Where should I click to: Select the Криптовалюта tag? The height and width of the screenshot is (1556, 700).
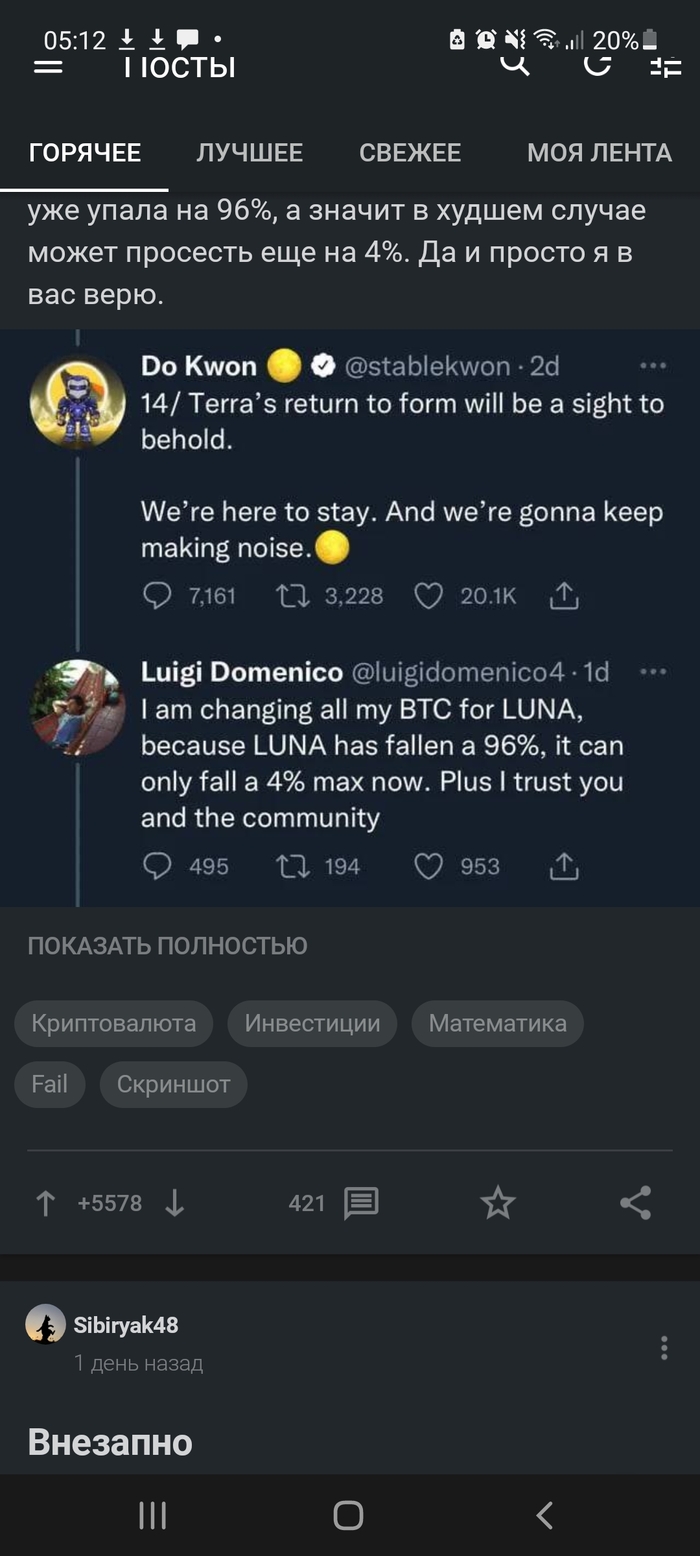[113, 1023]
